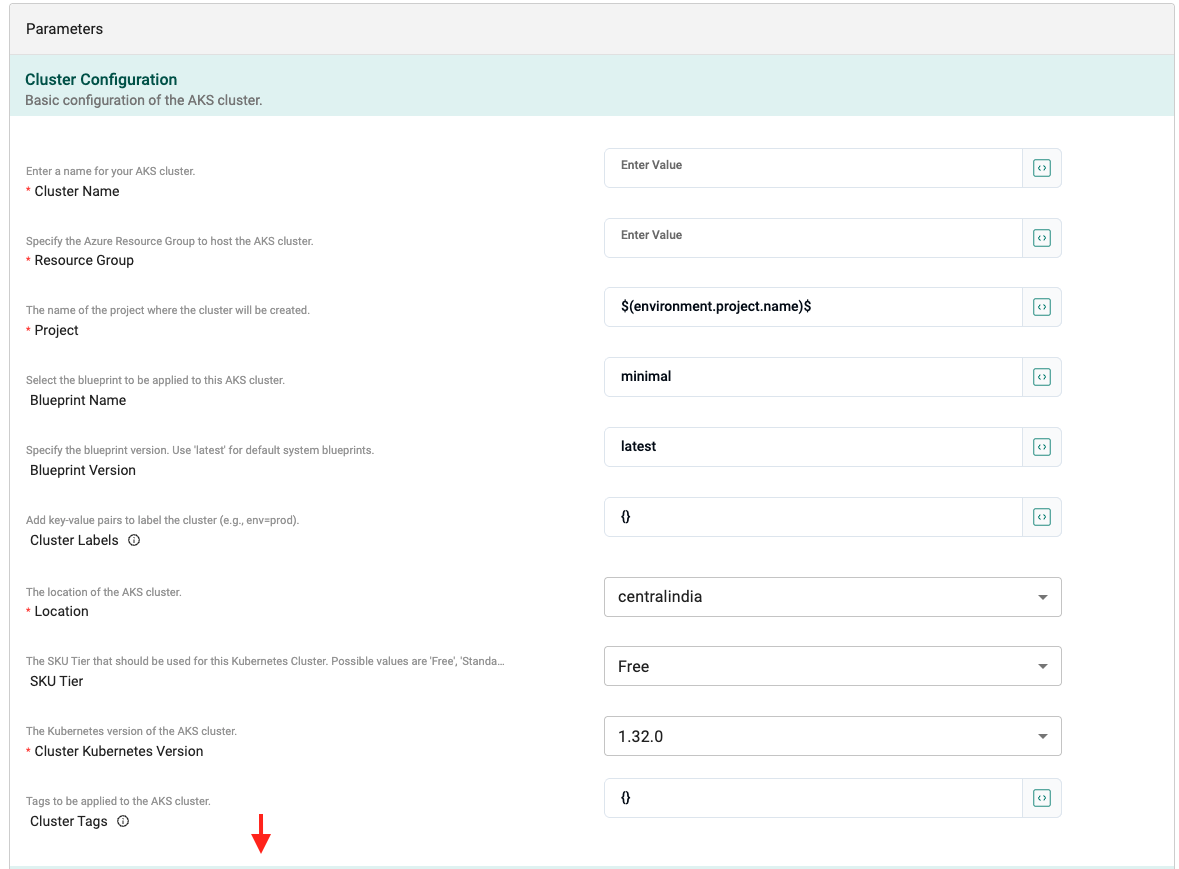The width and height of the screenshot is (1179, 869).
Task: Open the SKU Tier dropdown showing Free
Action: [x=831, y=666]
